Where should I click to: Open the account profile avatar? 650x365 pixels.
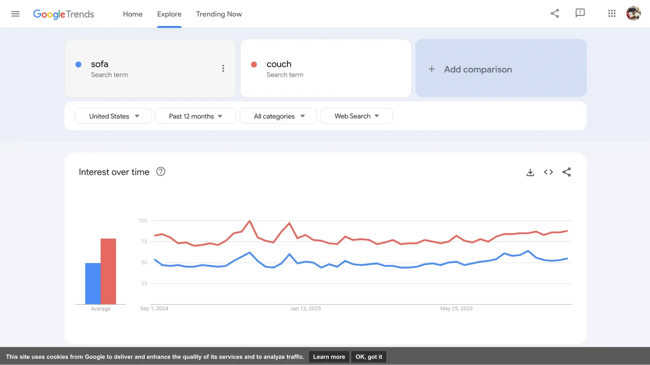coord(633,13)
